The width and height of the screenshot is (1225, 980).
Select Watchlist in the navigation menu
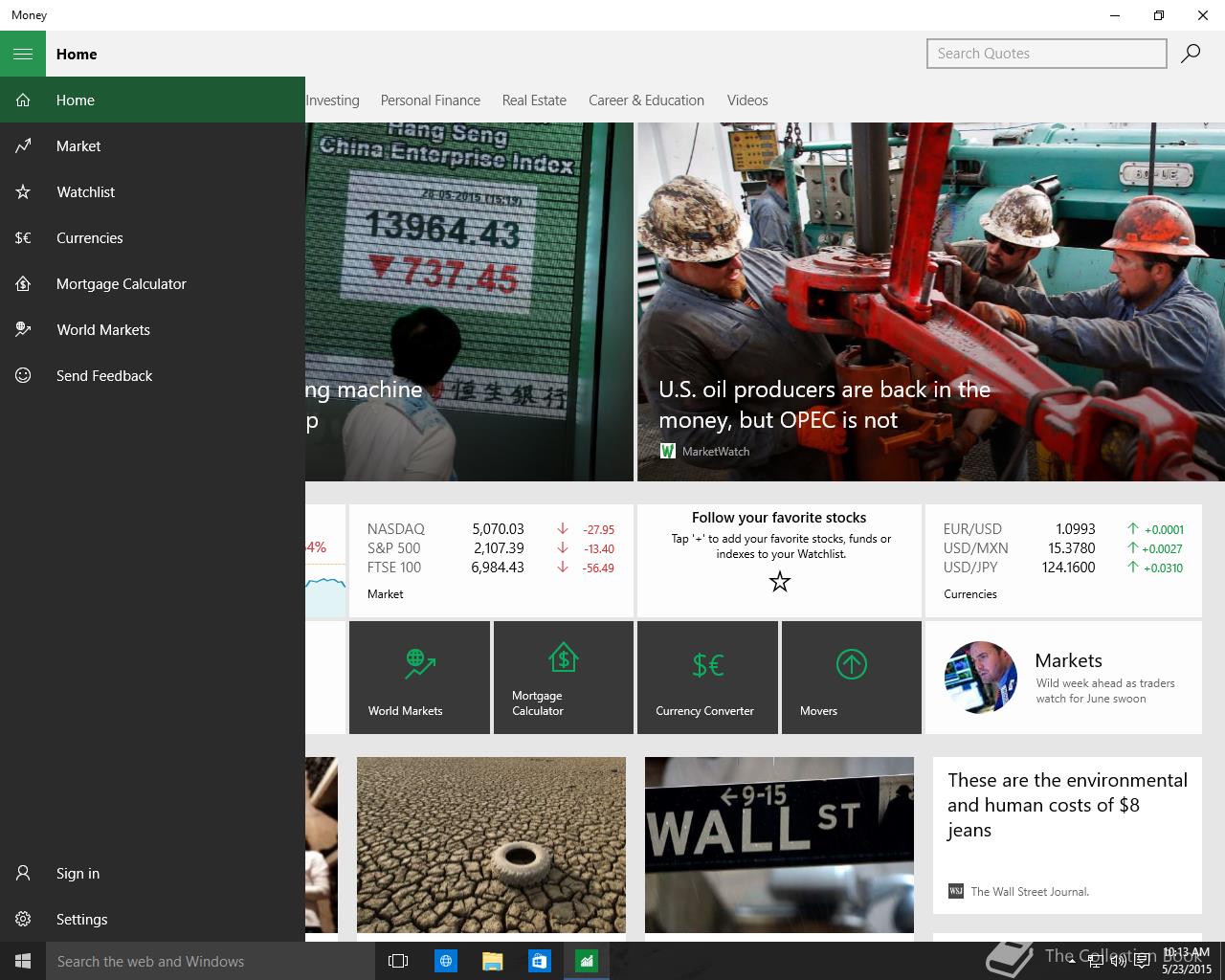152,191
